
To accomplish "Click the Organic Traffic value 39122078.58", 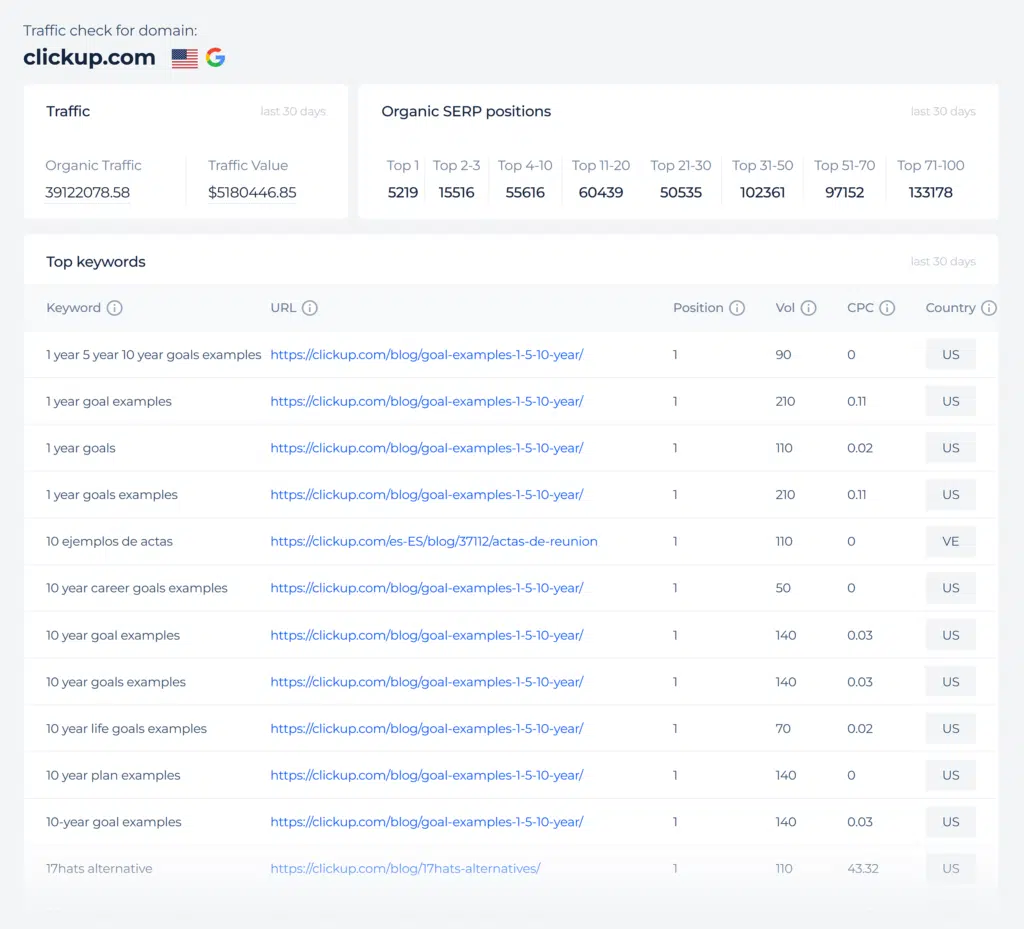I will pyautogui.click(x=88, y=193).
